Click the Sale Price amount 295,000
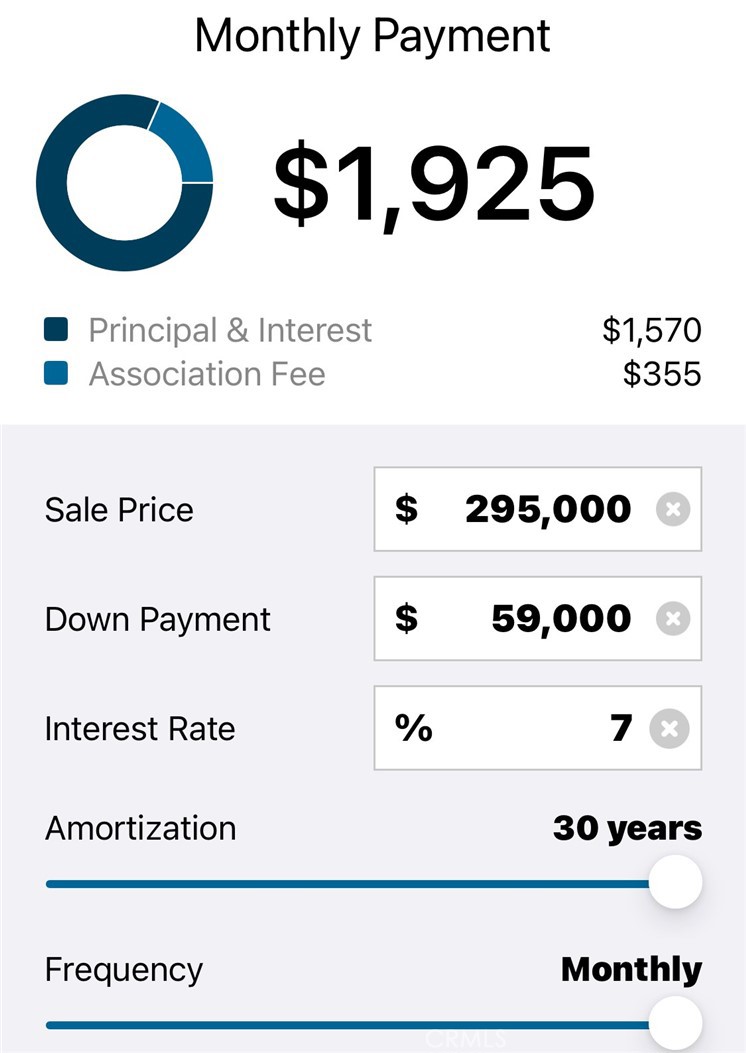 pos(548,510)
